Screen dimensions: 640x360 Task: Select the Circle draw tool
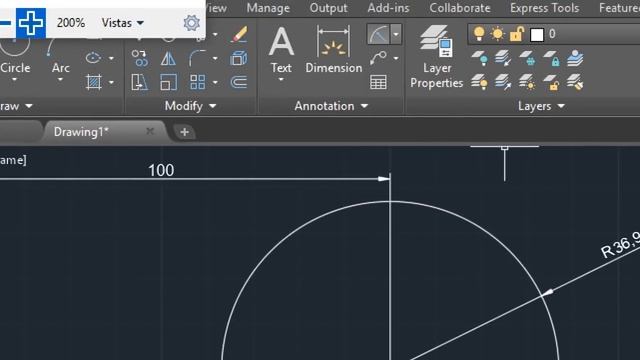tap(15, 57)
